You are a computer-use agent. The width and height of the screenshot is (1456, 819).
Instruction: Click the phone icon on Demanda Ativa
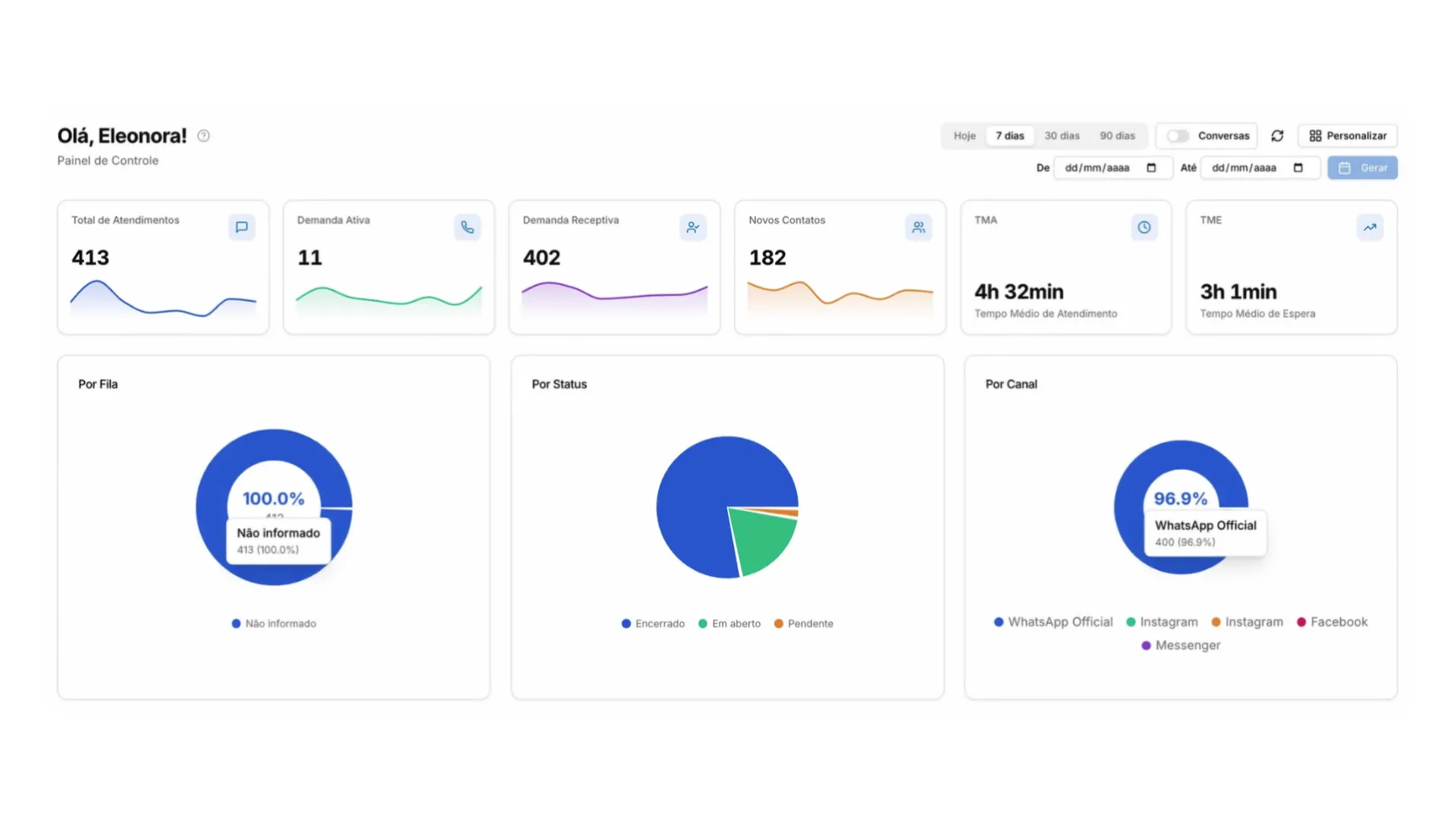(x=467, y=227)
